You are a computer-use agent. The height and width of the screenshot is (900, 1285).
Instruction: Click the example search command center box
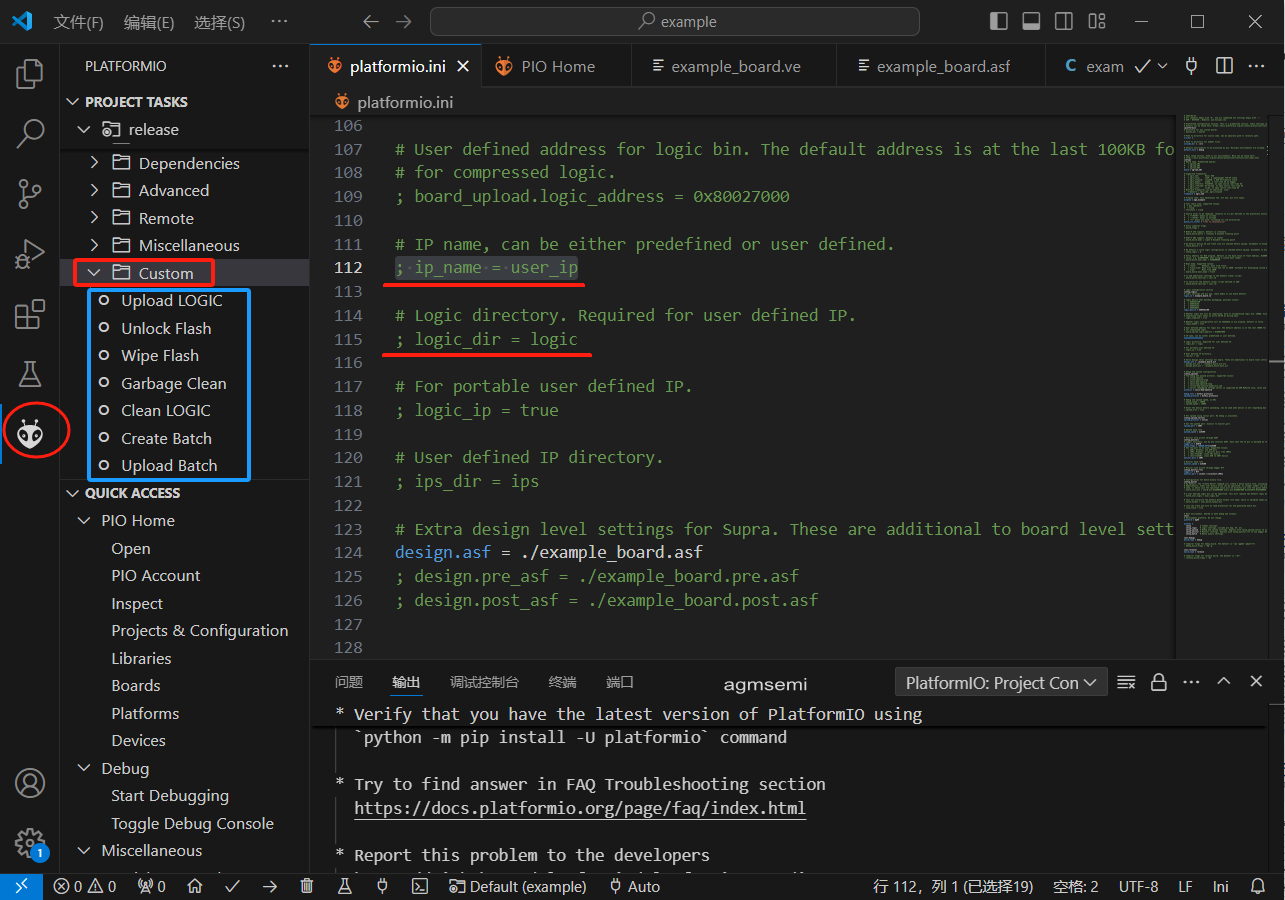pos(675,21)
